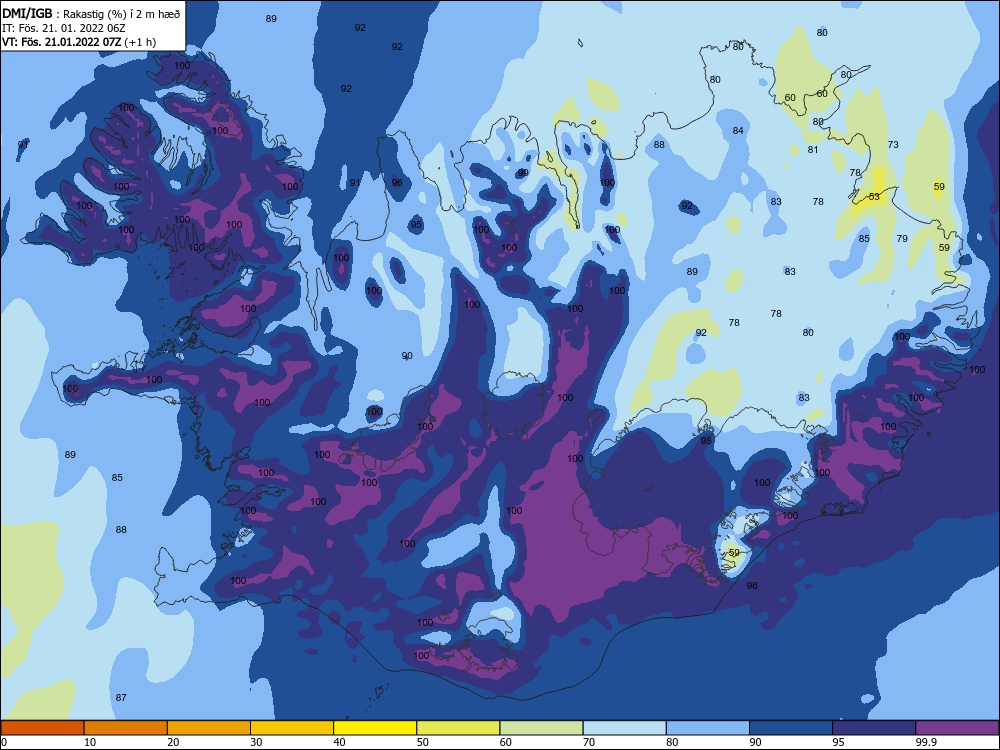The width and height of the screenshot is (1000, 750).
Task: Select the orange 10–20 legend color band
Action: pos(126,728)
